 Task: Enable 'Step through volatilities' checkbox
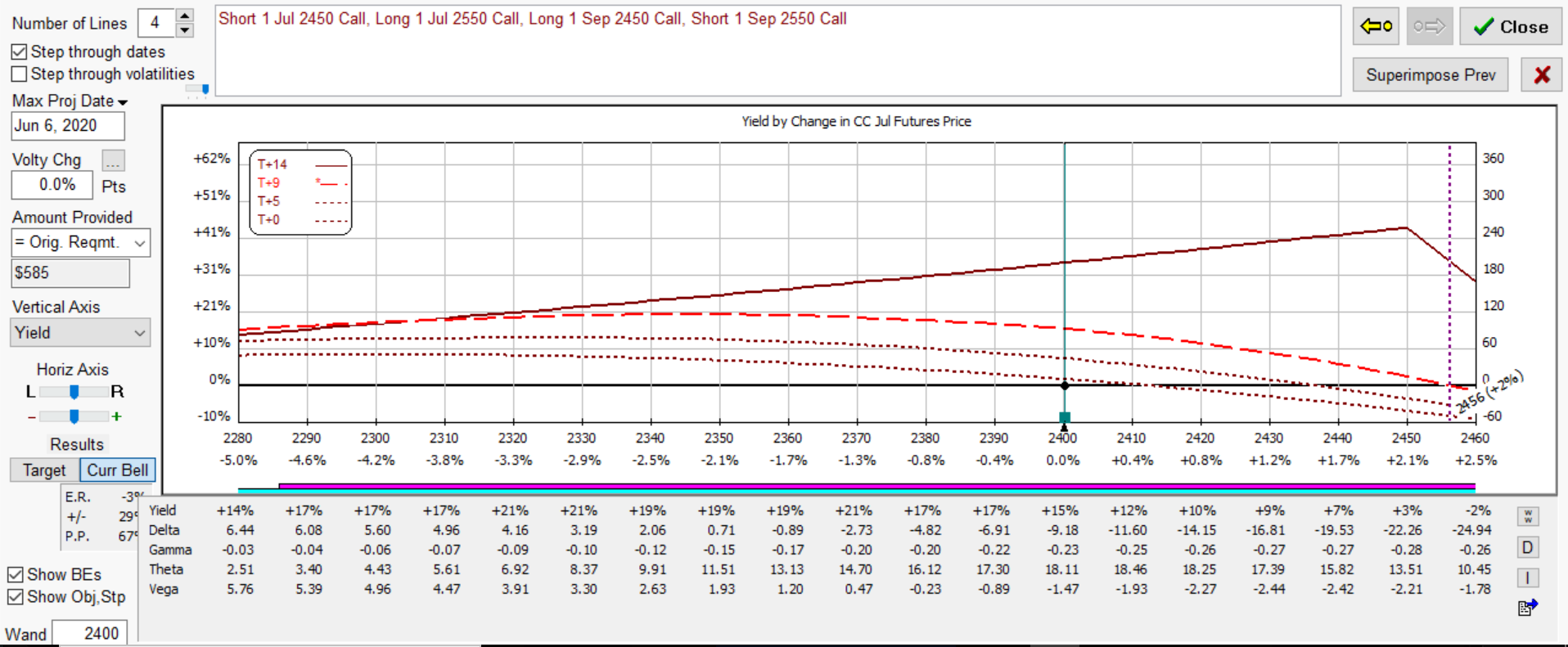point(19,74)
